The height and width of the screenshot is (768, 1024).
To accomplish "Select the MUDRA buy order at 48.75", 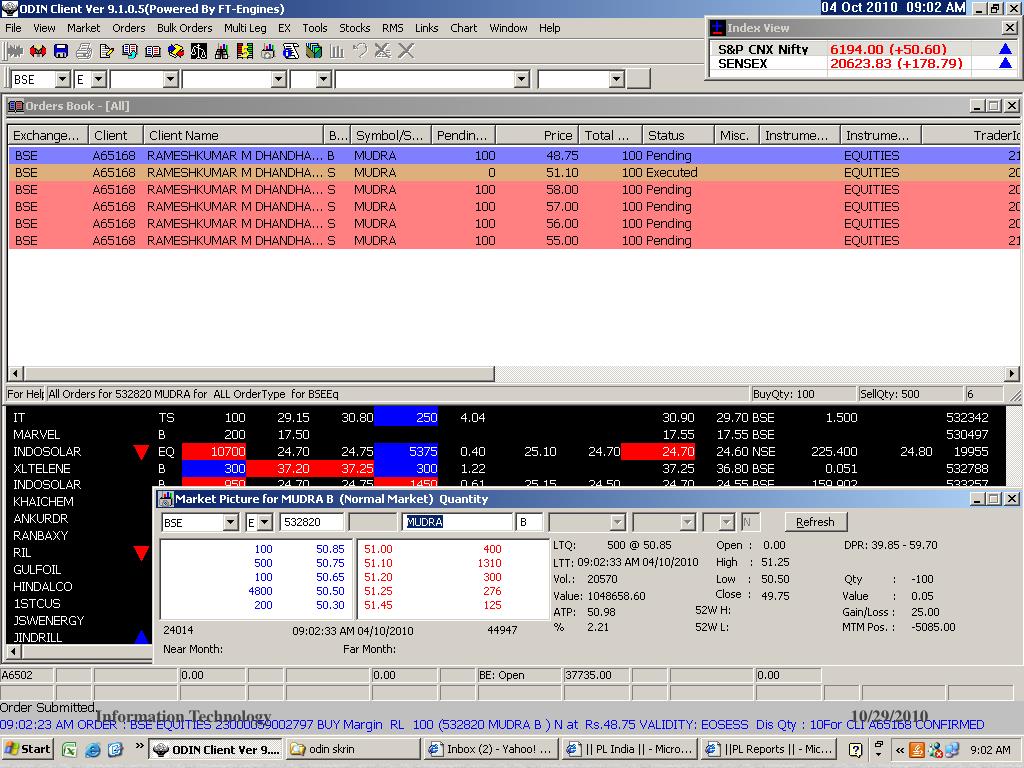I will pyautogui.click(x=513, y=155).
